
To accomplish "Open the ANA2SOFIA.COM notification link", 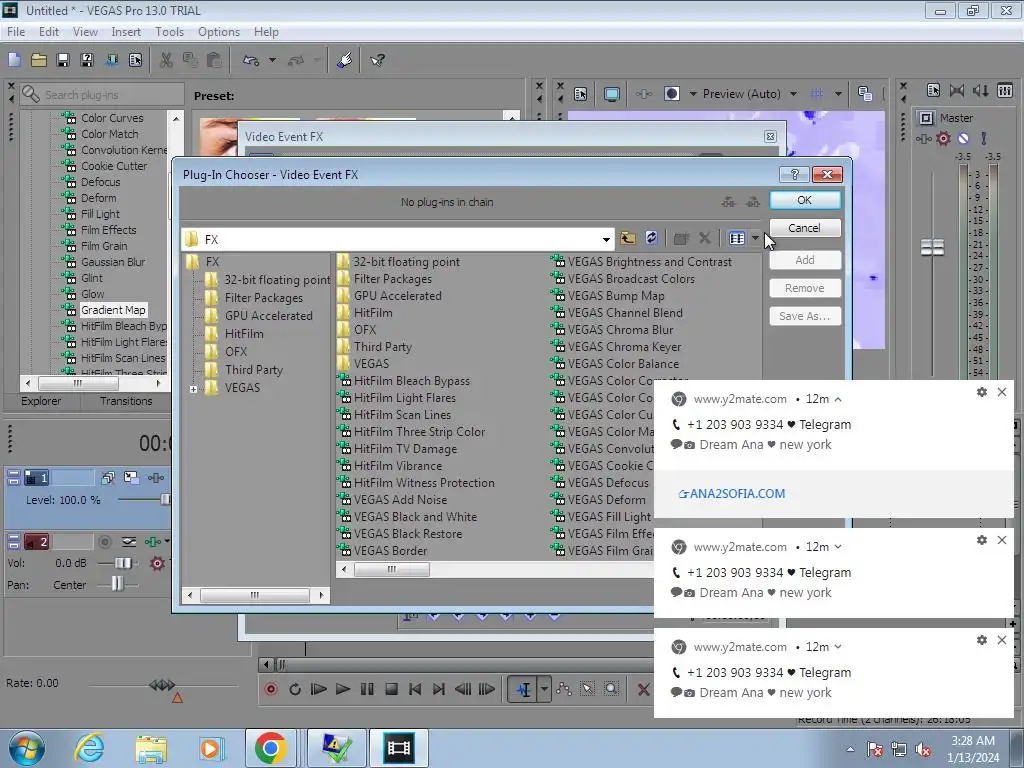I will 732,494.
